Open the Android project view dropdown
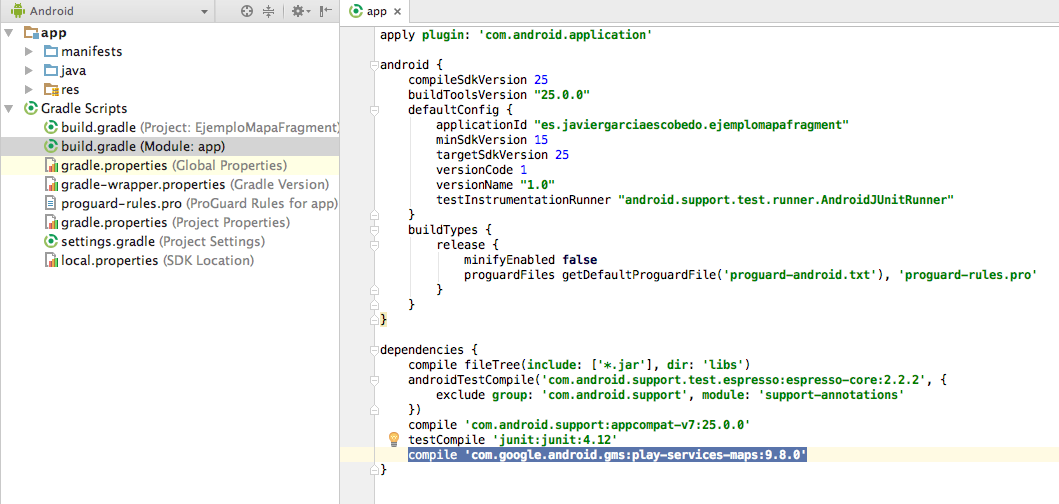 click(x=204, y=11)
